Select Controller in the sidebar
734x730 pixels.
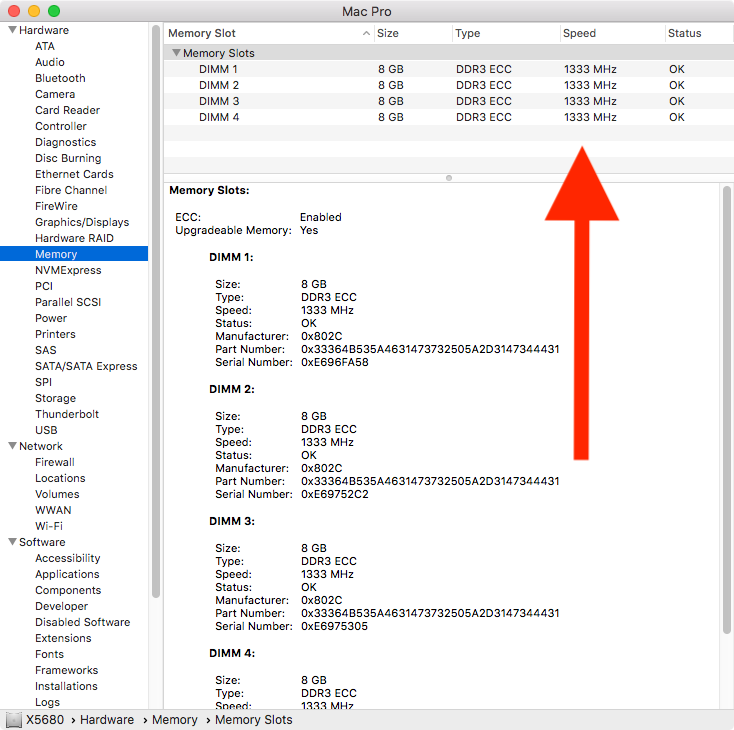click(61, 126)
